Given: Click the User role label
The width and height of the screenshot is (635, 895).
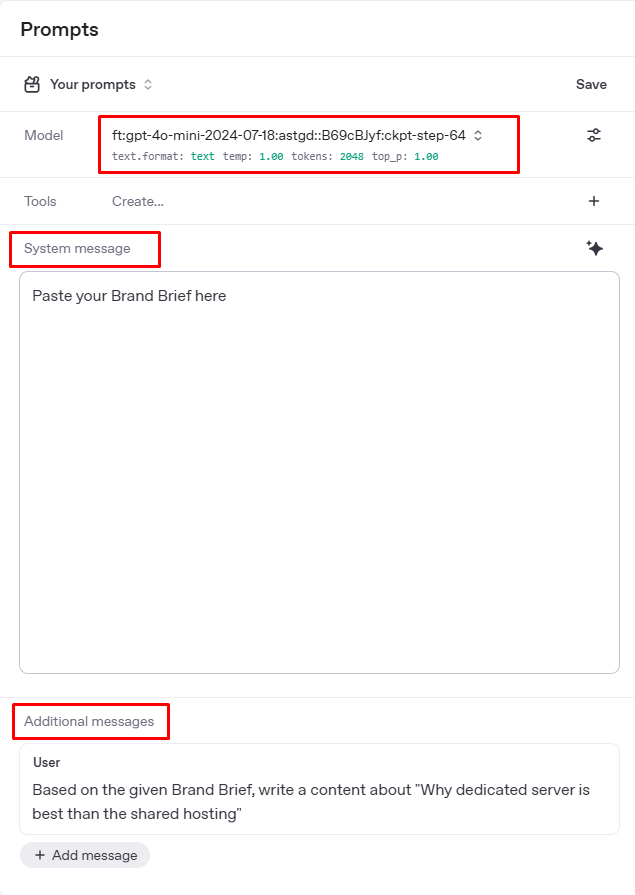Looking at the screenshot, I should 47,762.
